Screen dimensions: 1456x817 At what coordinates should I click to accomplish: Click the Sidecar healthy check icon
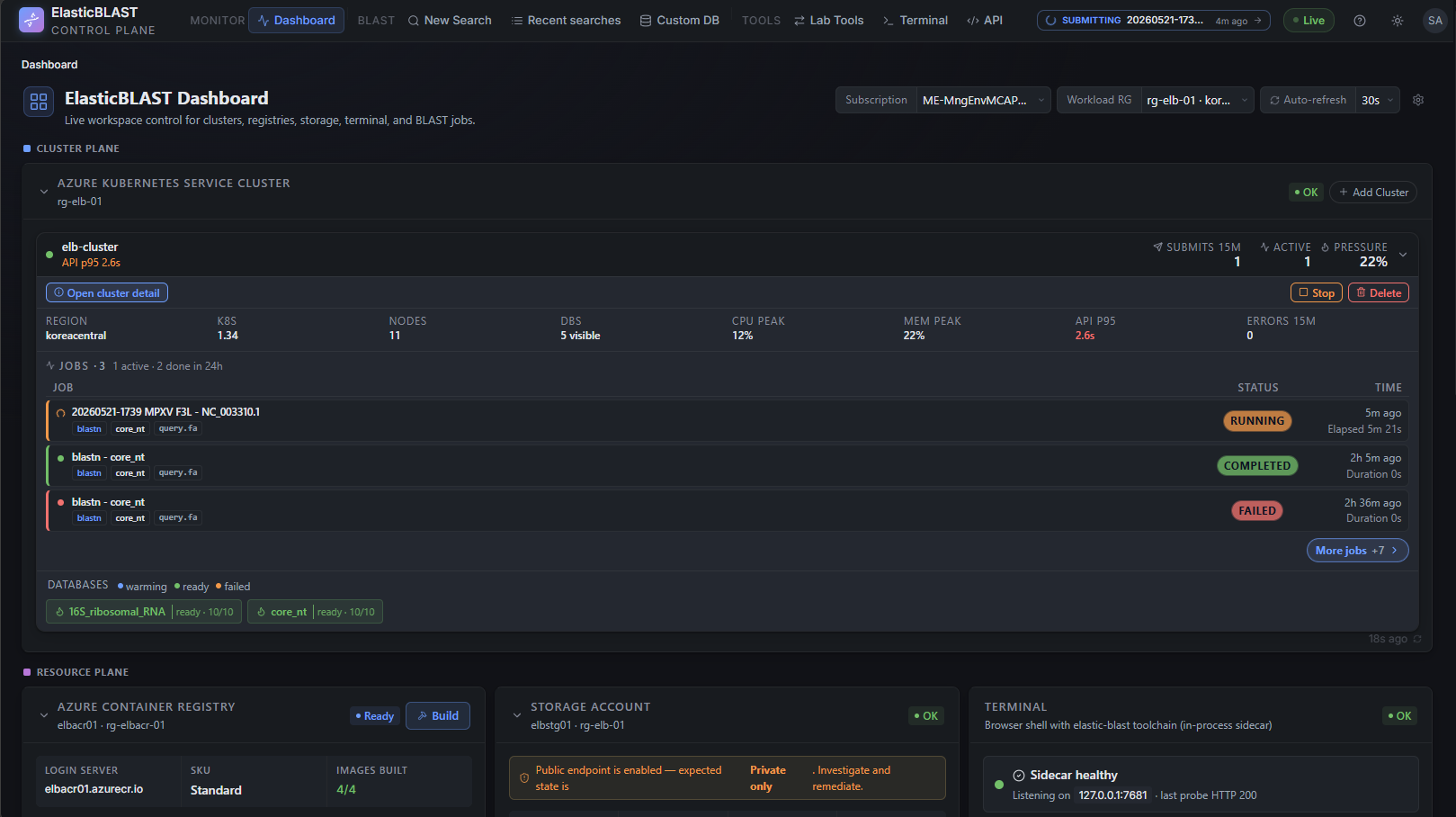[1019, 776]
